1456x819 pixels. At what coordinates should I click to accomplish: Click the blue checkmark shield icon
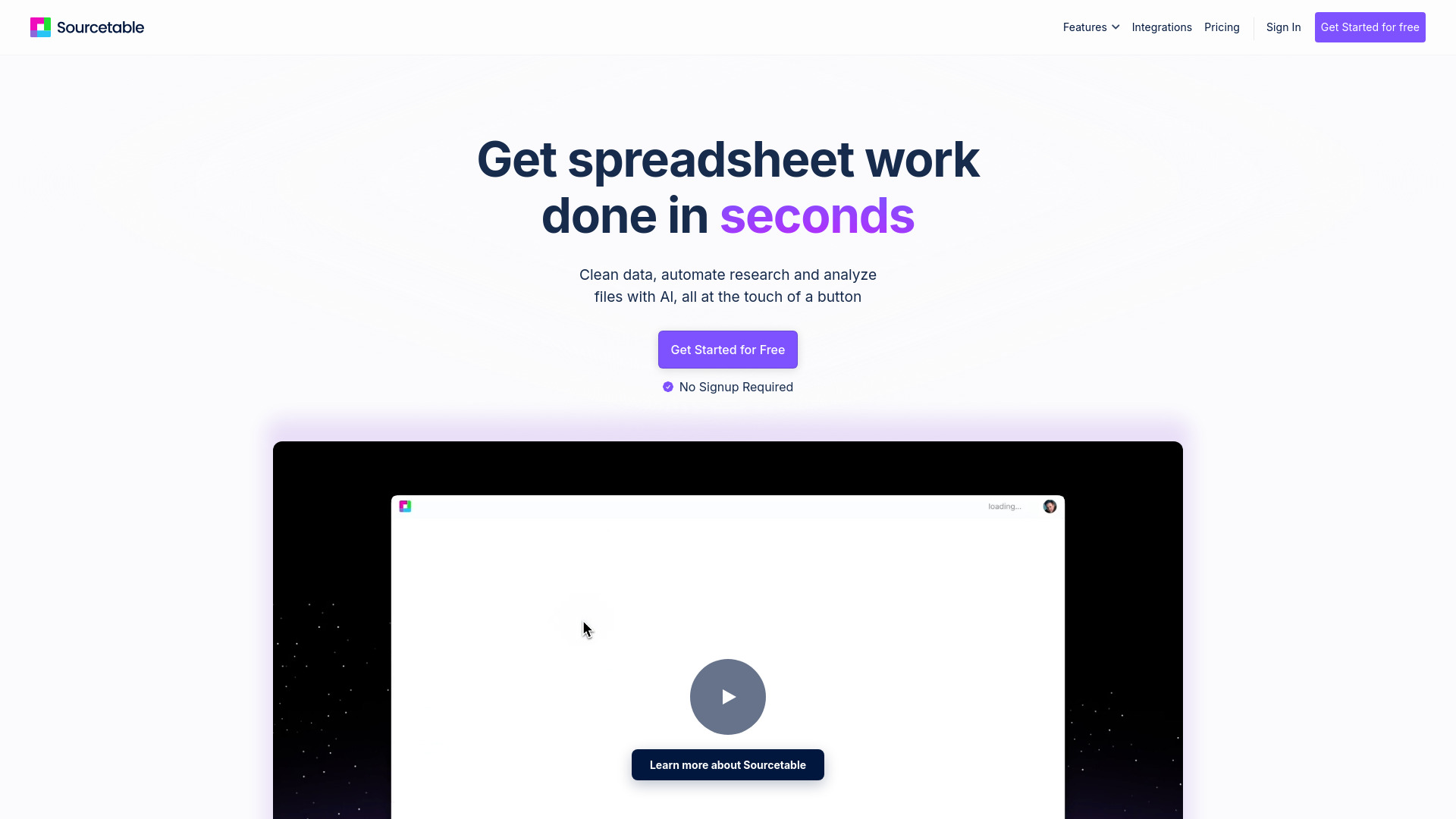(x=668, y=386)
